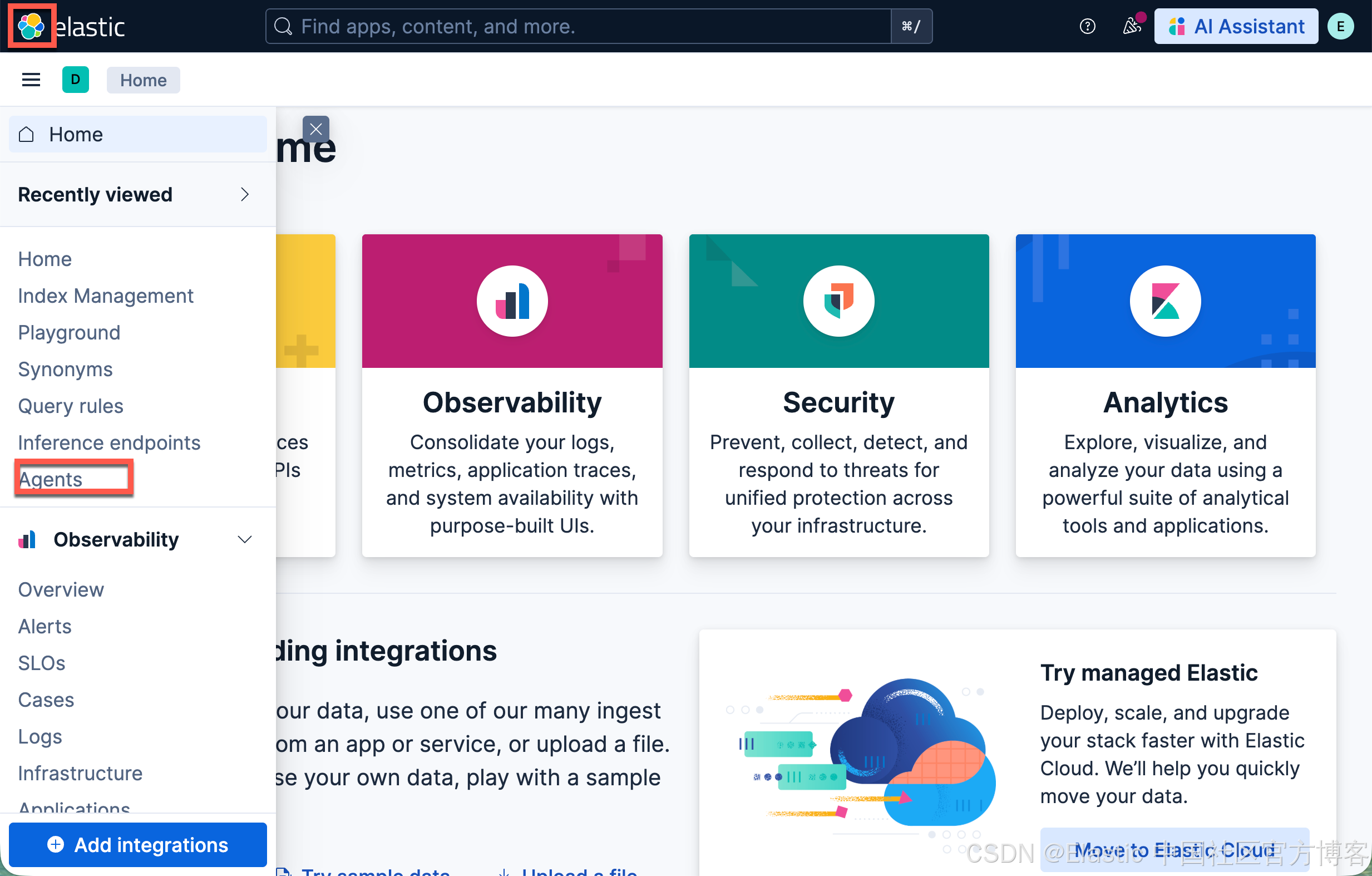Open AI Assistant
Viewport: 1372px width, 876px height.
tap(1235, 26)
